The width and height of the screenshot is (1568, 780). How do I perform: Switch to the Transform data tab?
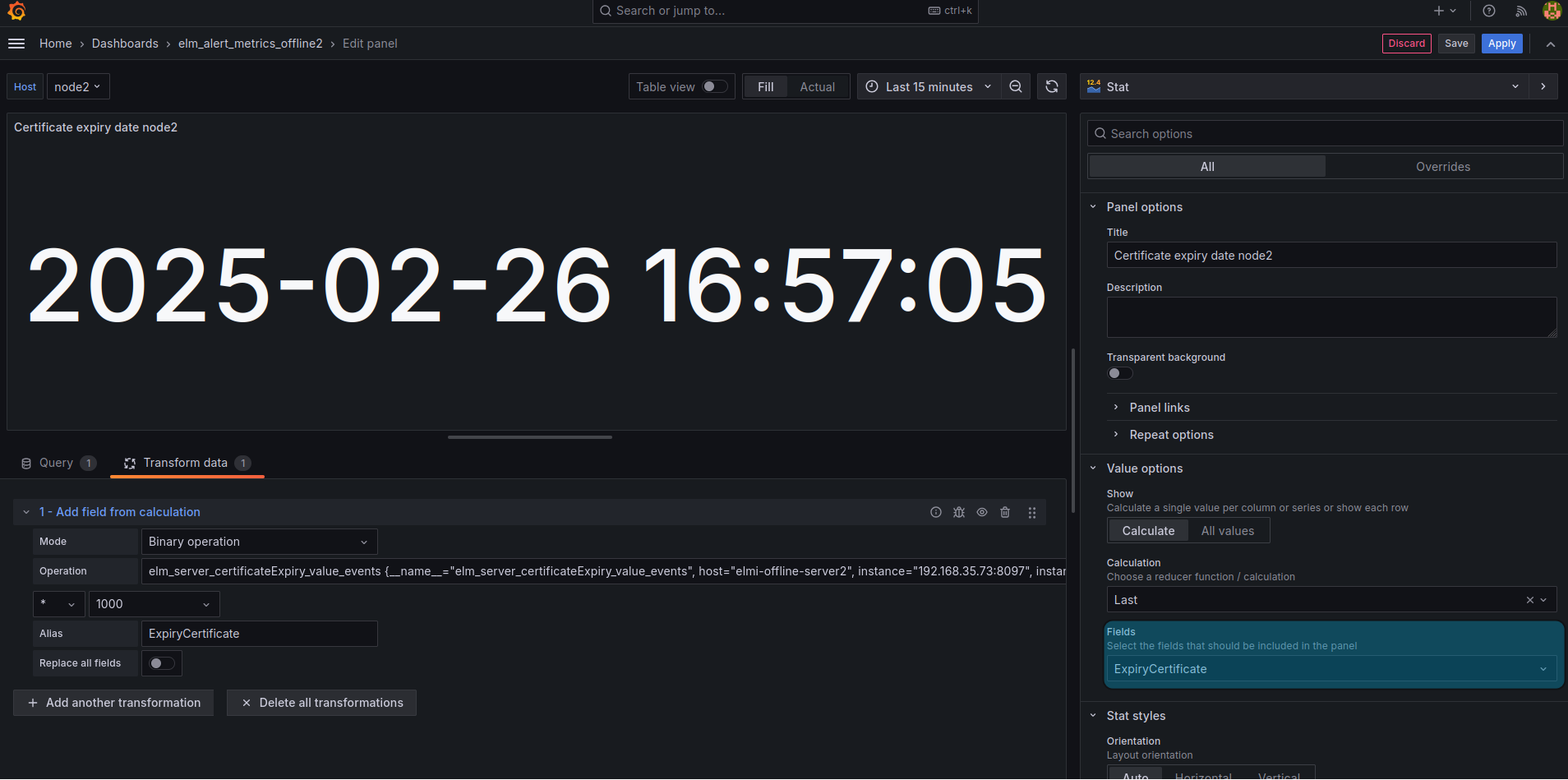pos(187,463)
